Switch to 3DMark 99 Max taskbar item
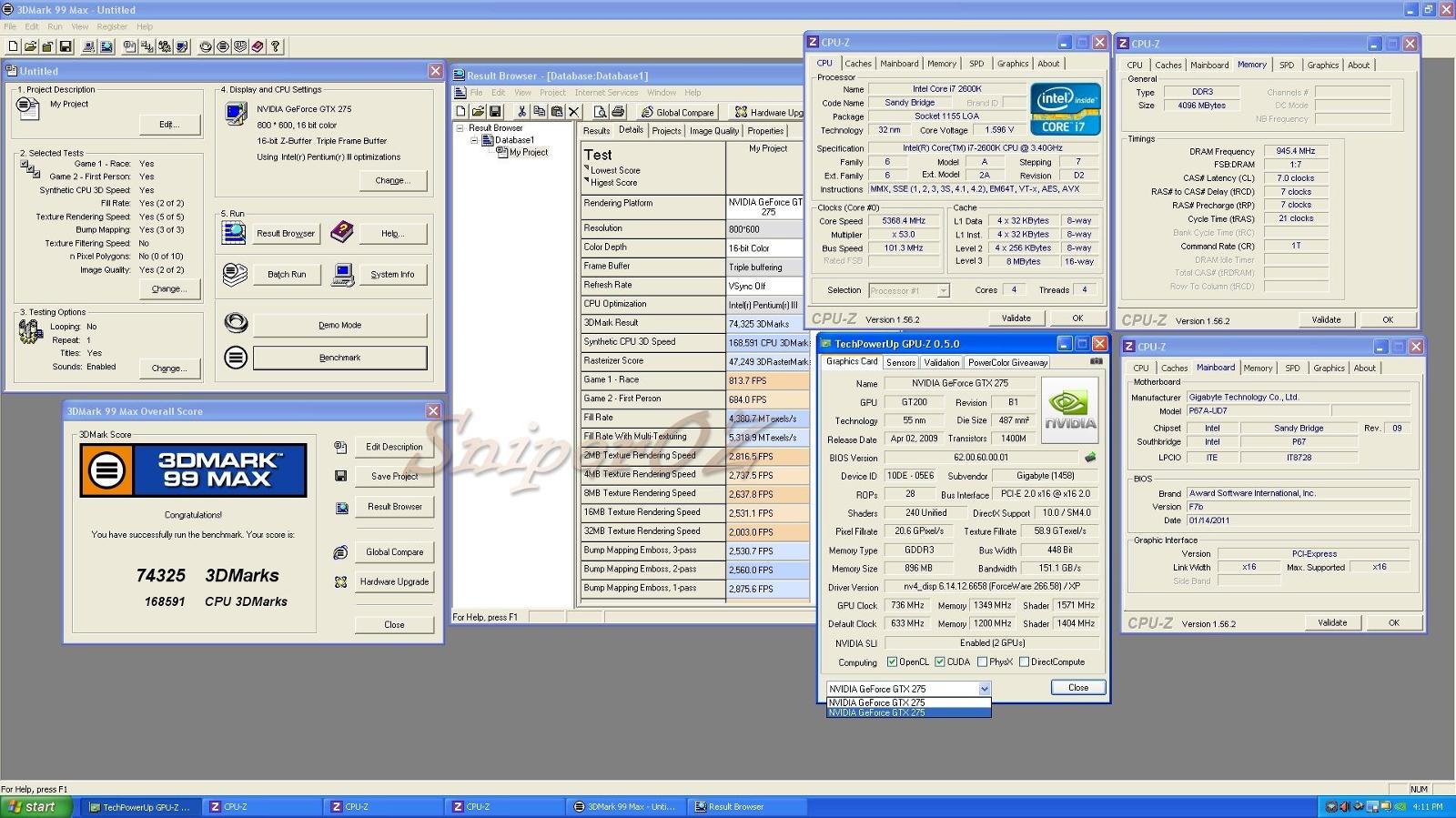Image resolution: width=1456 pixels, height=818 pixels. click(x=625, y=807)
